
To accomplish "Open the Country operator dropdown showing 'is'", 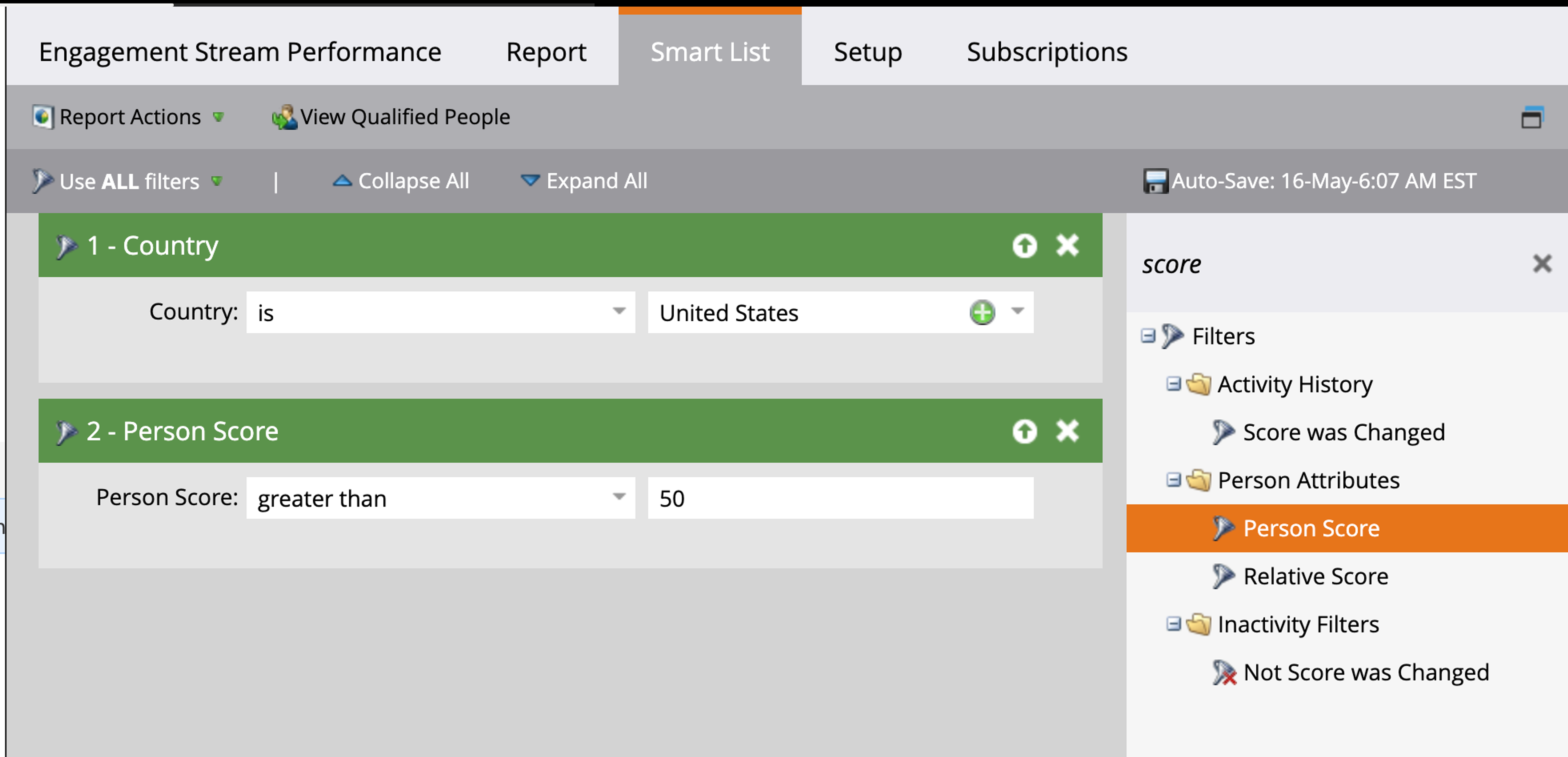I will coord(440,312).
